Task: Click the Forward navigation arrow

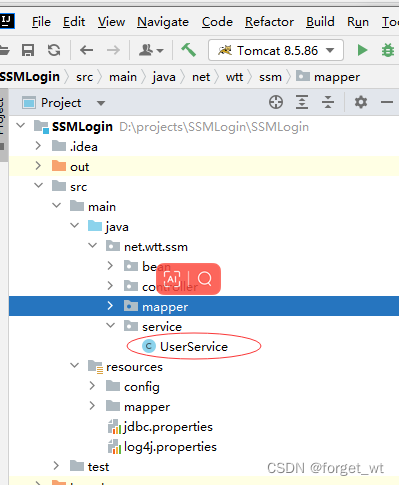Action: coord(113,50)
